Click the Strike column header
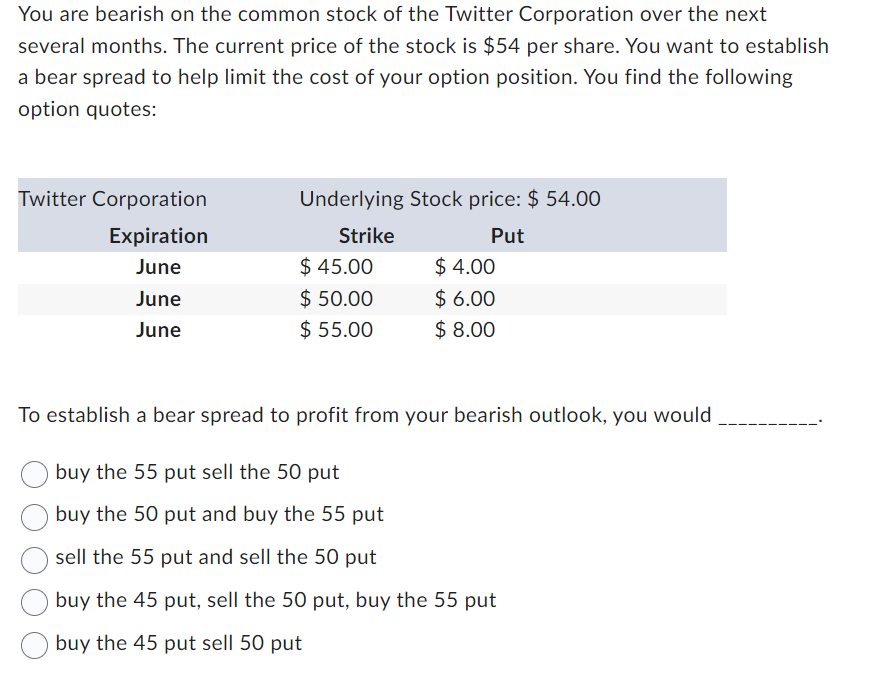The width and height of the screenshot is (888, 678). tap(366, 236)
